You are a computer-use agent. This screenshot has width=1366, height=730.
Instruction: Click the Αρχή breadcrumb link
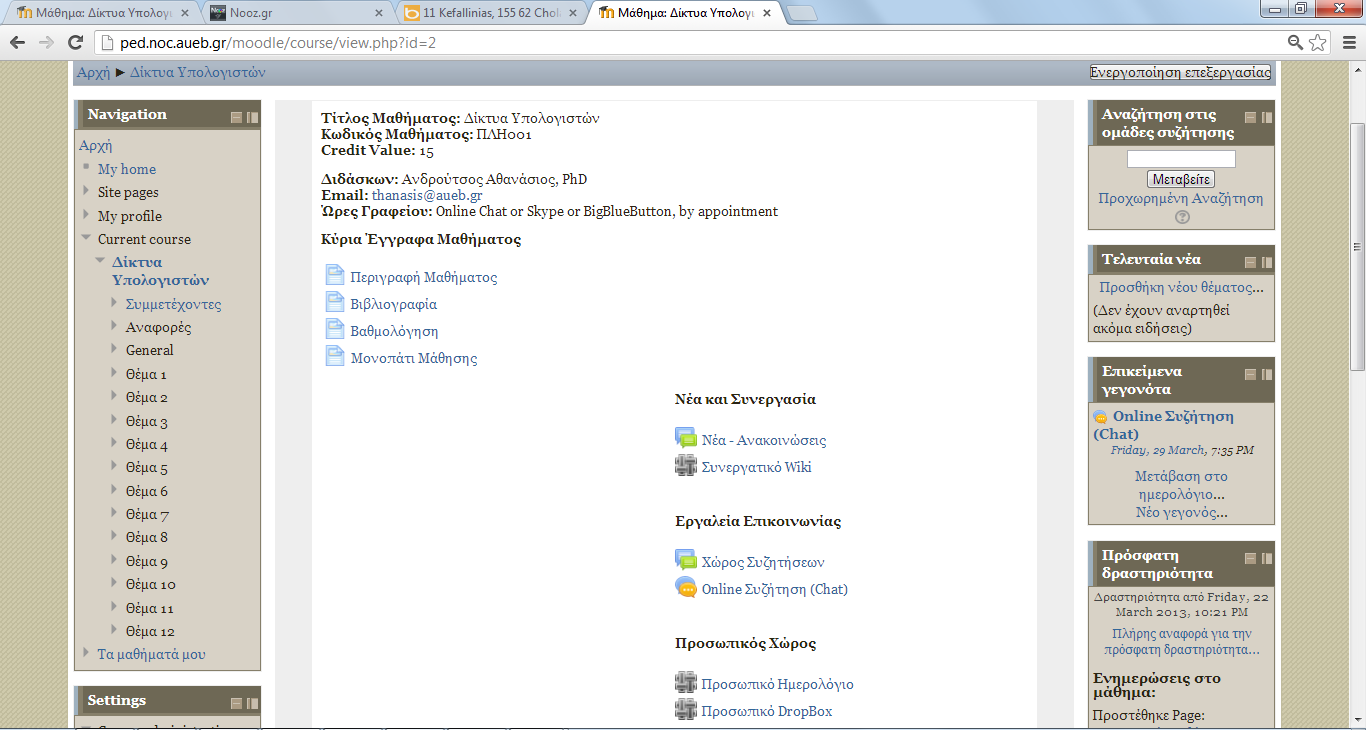(x=94, y=72)
